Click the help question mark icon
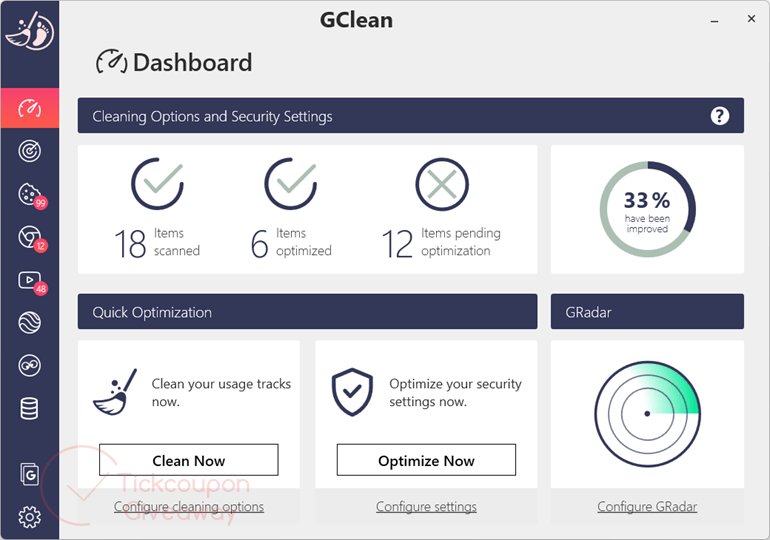The height and width of the screenshot is (540, 770). coord(719,116)
